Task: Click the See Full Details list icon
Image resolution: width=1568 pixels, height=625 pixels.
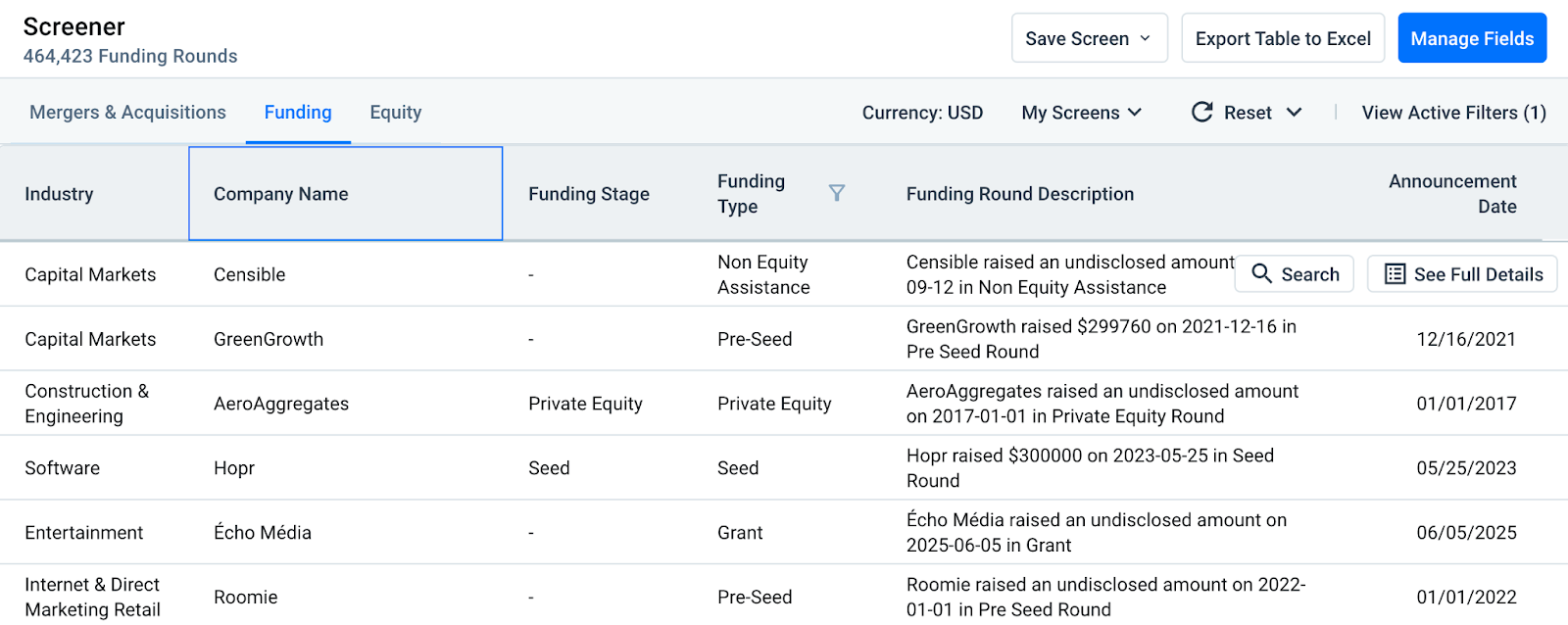Action: point(1395,274)
